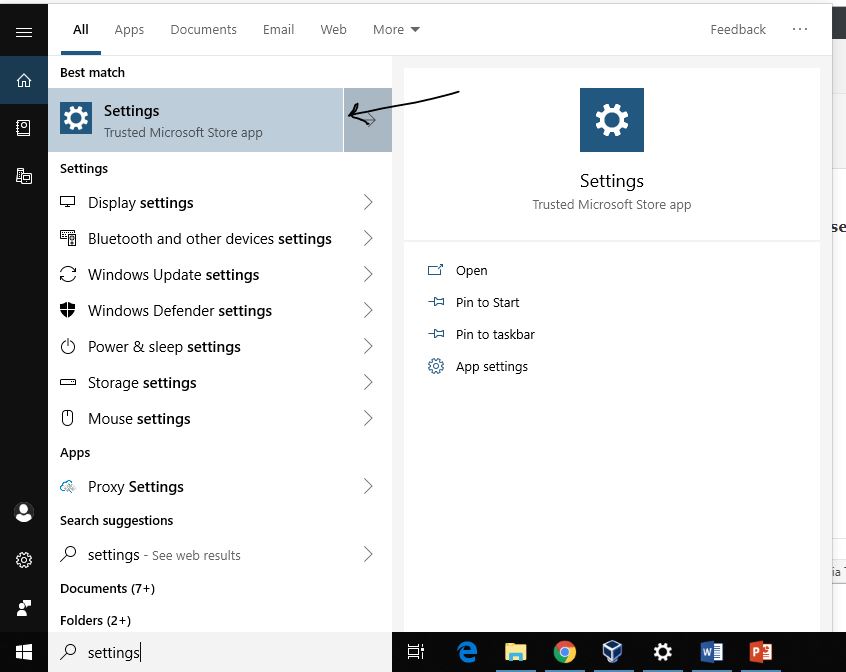846x672 pixels.
Task: Open Microsoft Edge from the taskbar
Action: [x=466, y=652]
